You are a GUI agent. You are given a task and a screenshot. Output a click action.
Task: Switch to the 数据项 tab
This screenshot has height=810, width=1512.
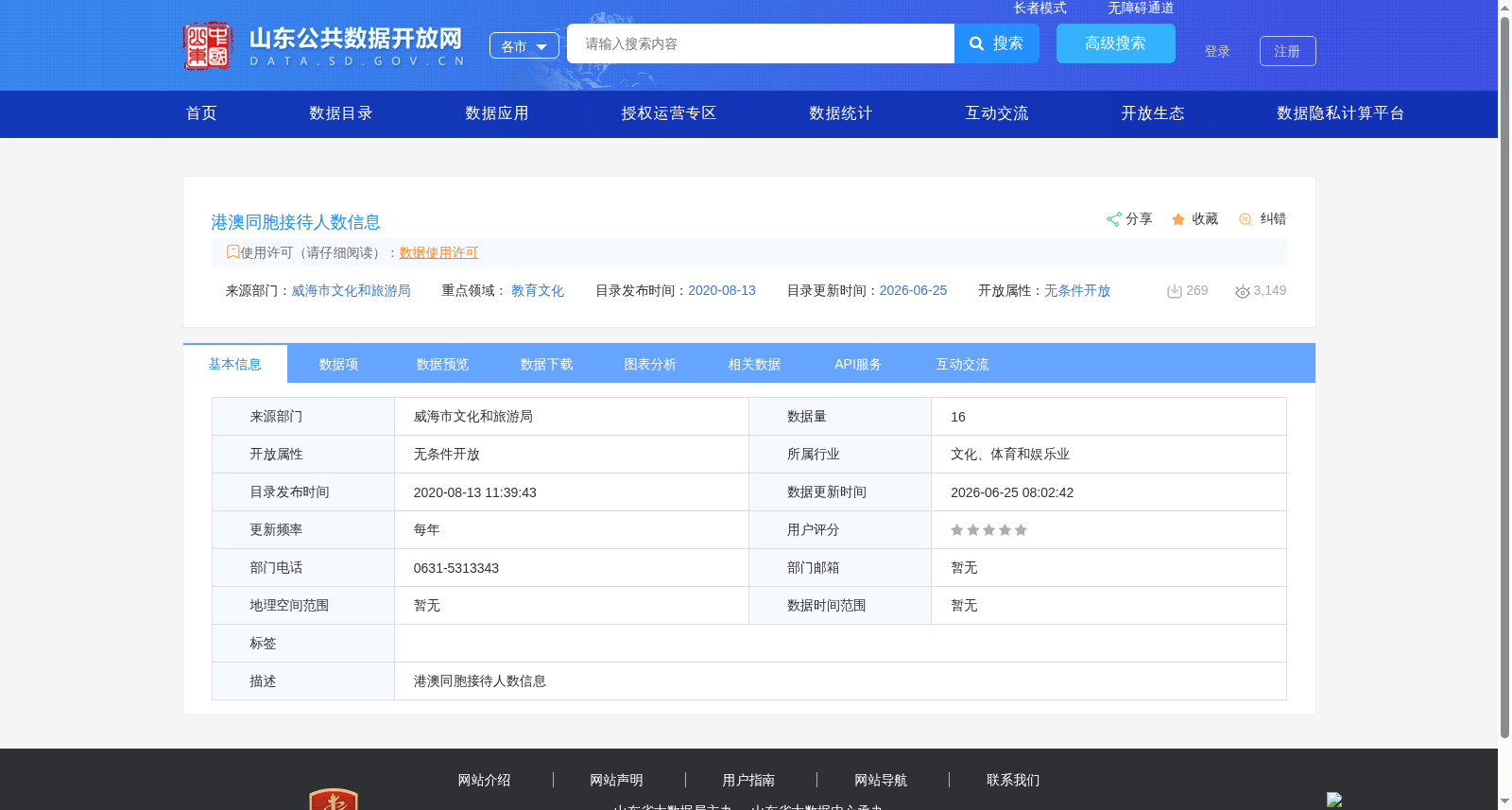click(x=338, y=364)
